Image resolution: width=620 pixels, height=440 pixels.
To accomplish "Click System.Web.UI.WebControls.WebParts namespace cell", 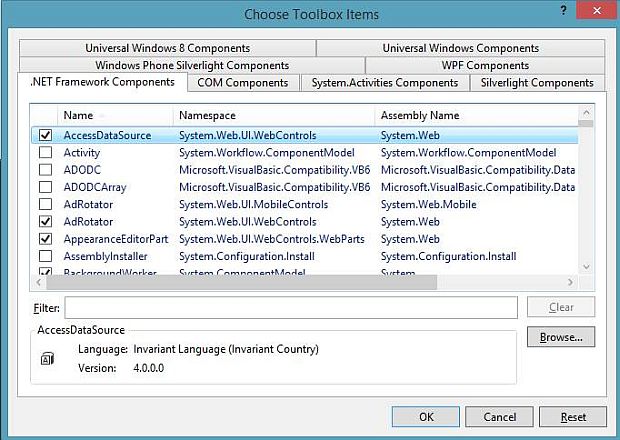I will [272, 239].
